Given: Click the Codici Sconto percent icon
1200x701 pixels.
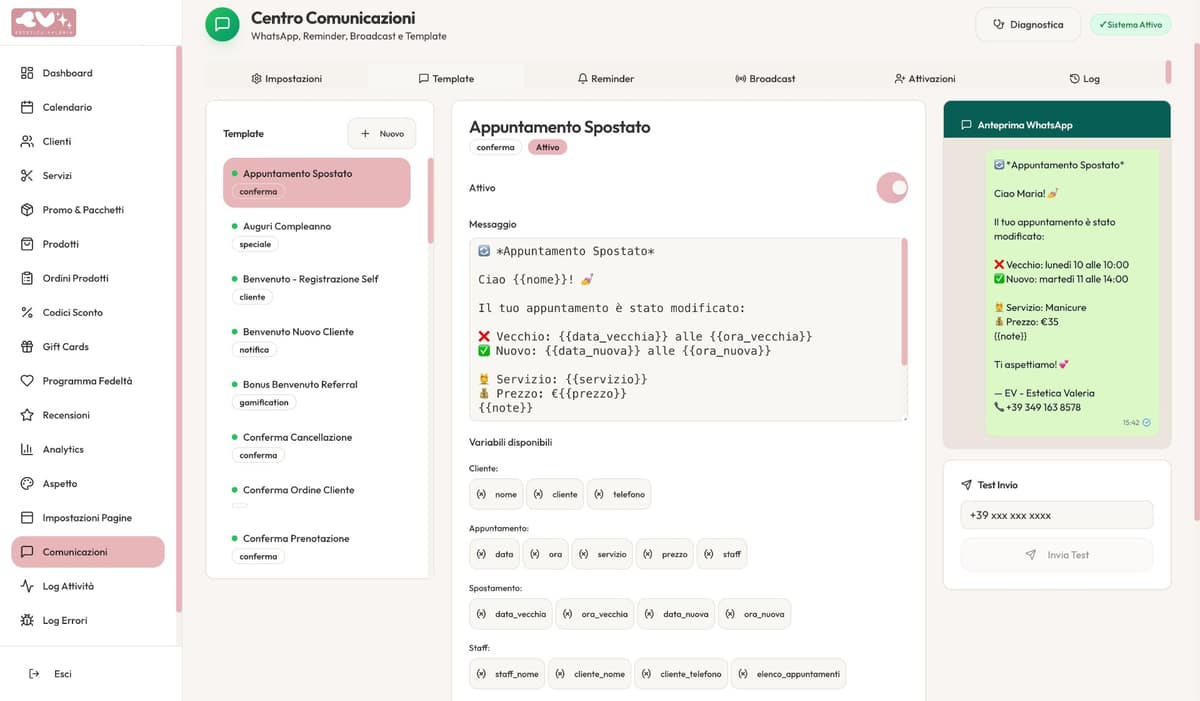Looking at the screenshot, I should coord(27,312).
